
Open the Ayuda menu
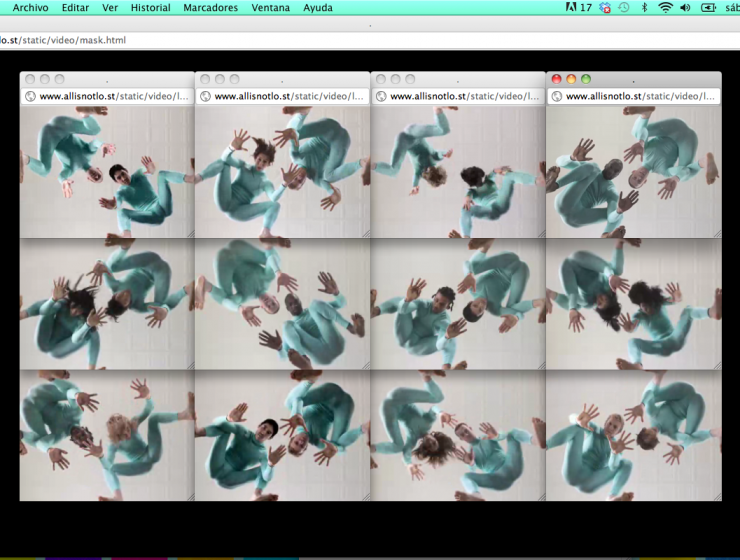coord(317,7)
